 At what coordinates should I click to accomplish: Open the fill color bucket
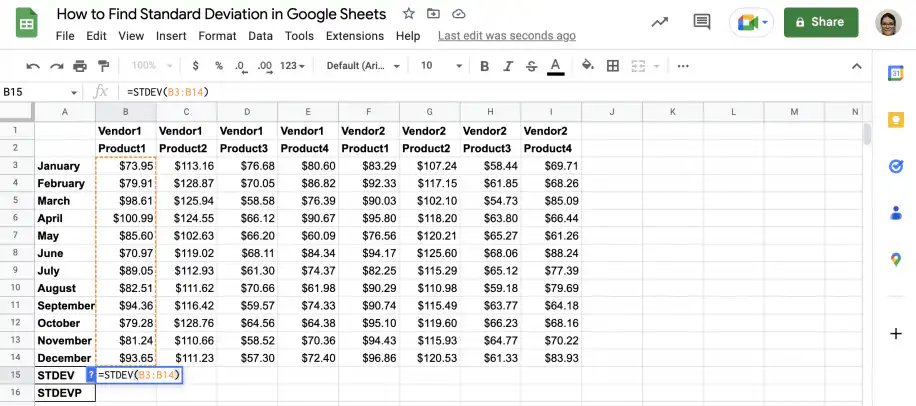(x=588, y=65)
